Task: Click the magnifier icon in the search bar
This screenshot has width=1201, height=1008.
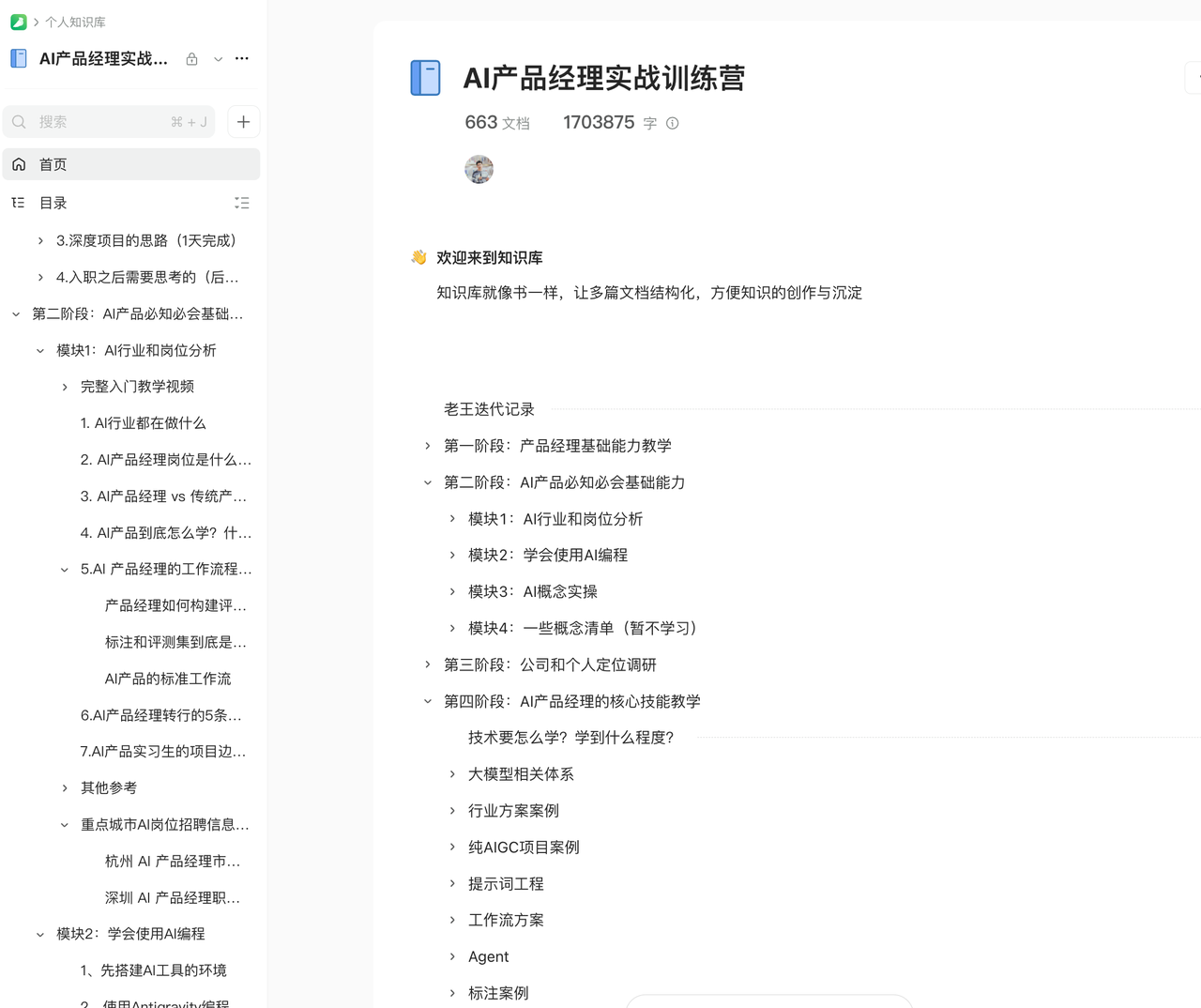Action: click(19, 121)
